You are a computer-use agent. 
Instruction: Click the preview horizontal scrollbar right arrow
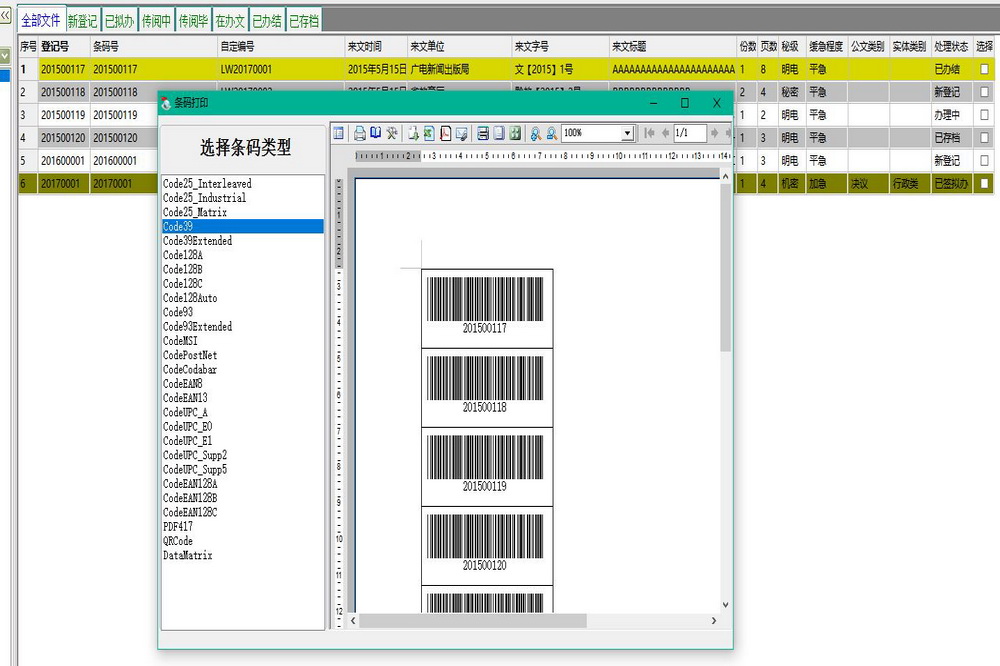click(x=714, y=620)
